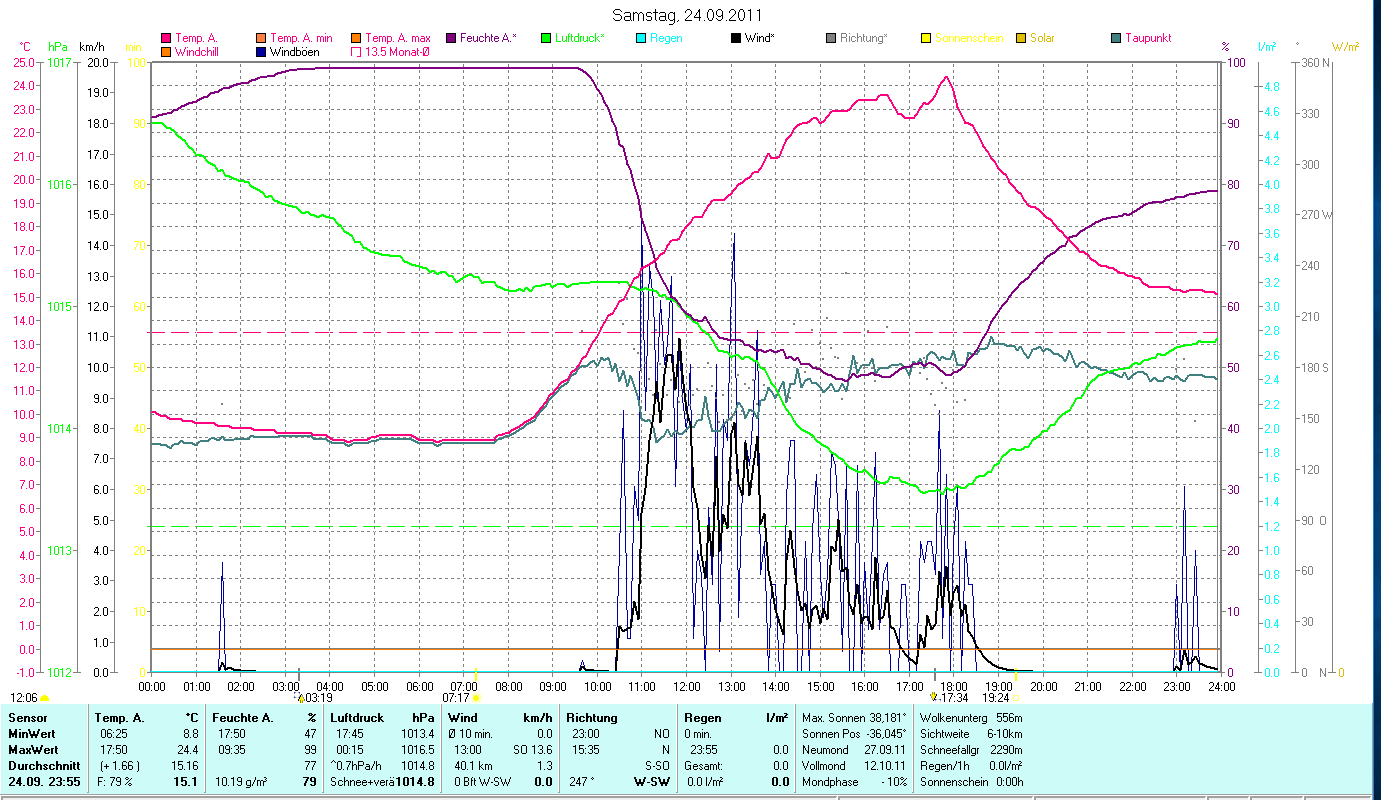This screenshot has height=800, width=1381.
Task: Click the Samstag, 24.09.2011 chart title
Action: point(691,16)
